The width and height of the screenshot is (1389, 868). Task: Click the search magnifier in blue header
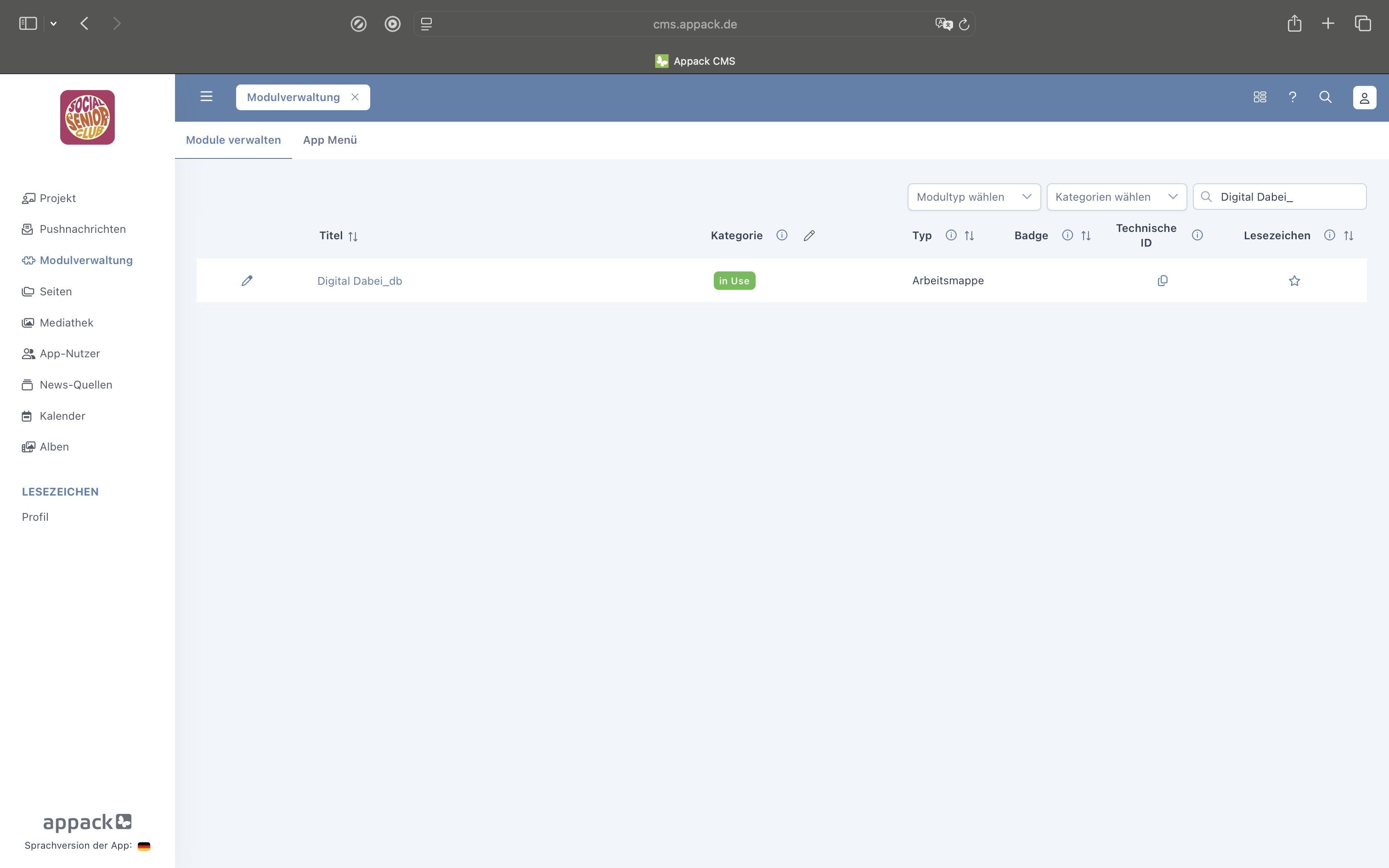tap(1325, 97)
